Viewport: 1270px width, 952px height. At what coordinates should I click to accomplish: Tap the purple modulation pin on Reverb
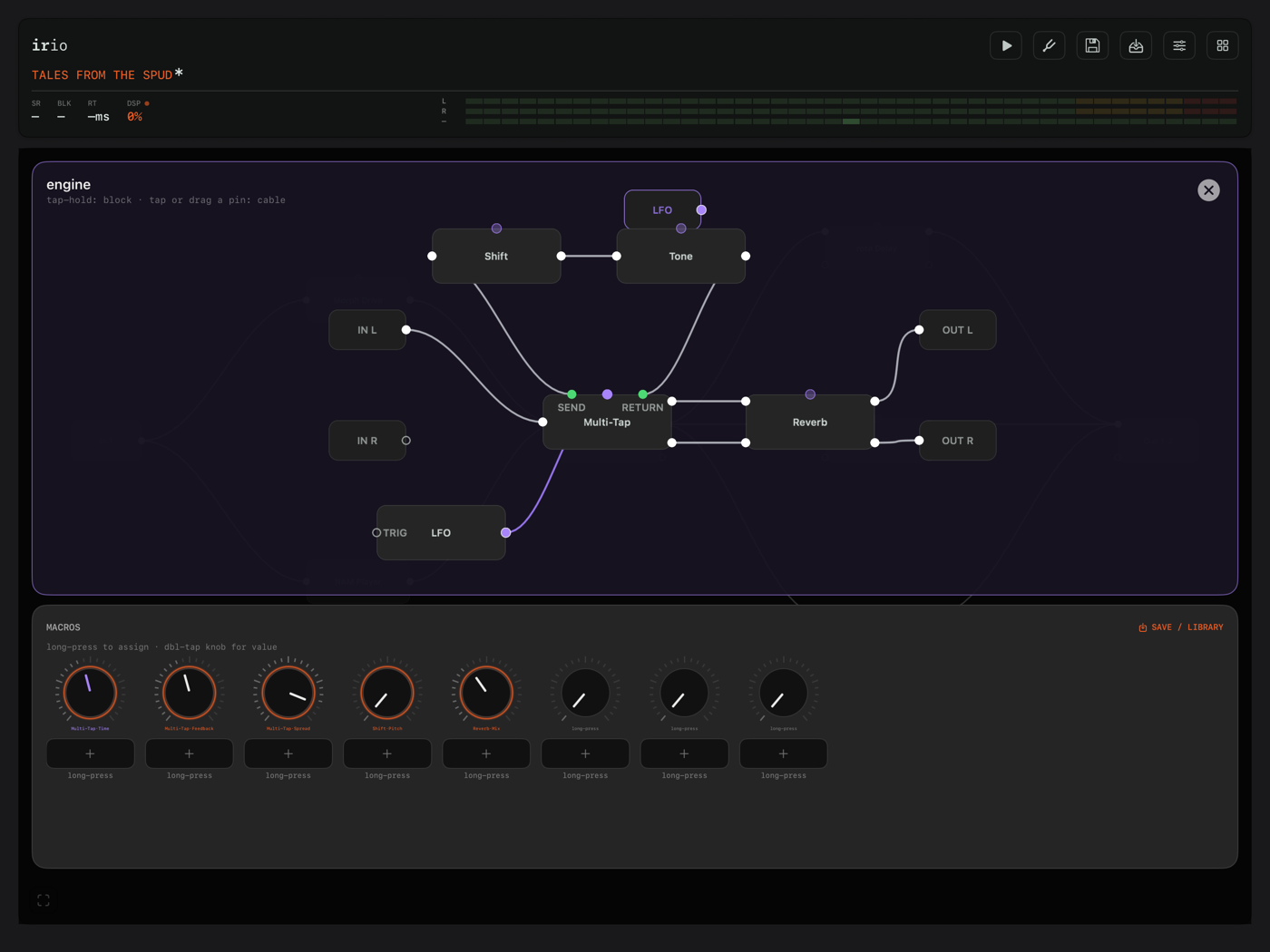pyautogui.click(x=810, y=394)
